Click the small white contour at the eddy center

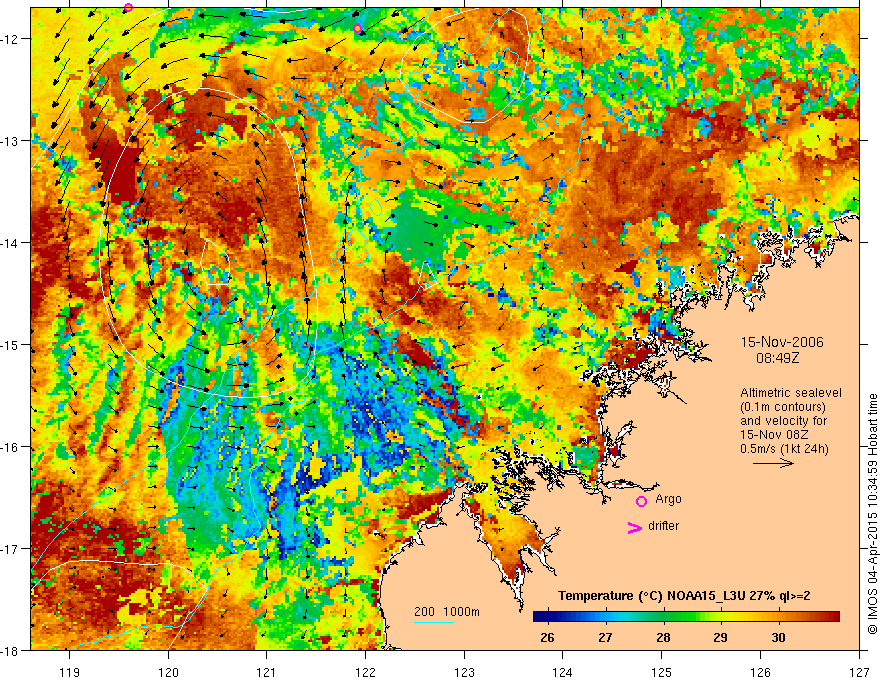coord(216,262)
